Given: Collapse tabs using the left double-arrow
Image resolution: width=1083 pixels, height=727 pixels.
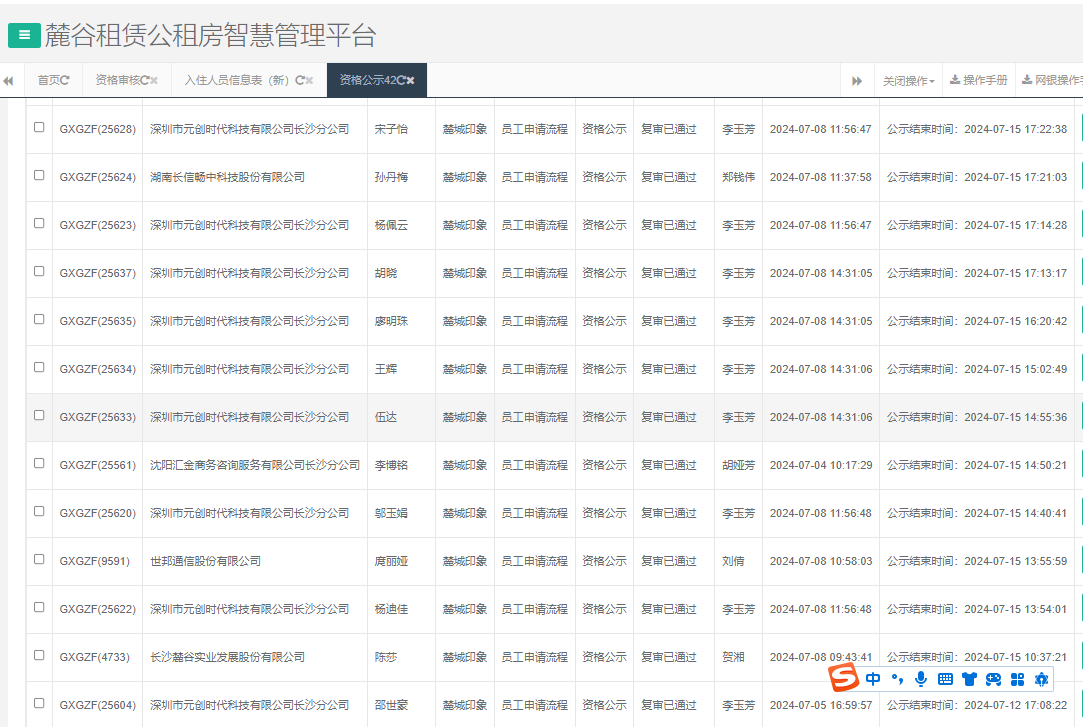Looking at the screenshot, I should 9,80.
